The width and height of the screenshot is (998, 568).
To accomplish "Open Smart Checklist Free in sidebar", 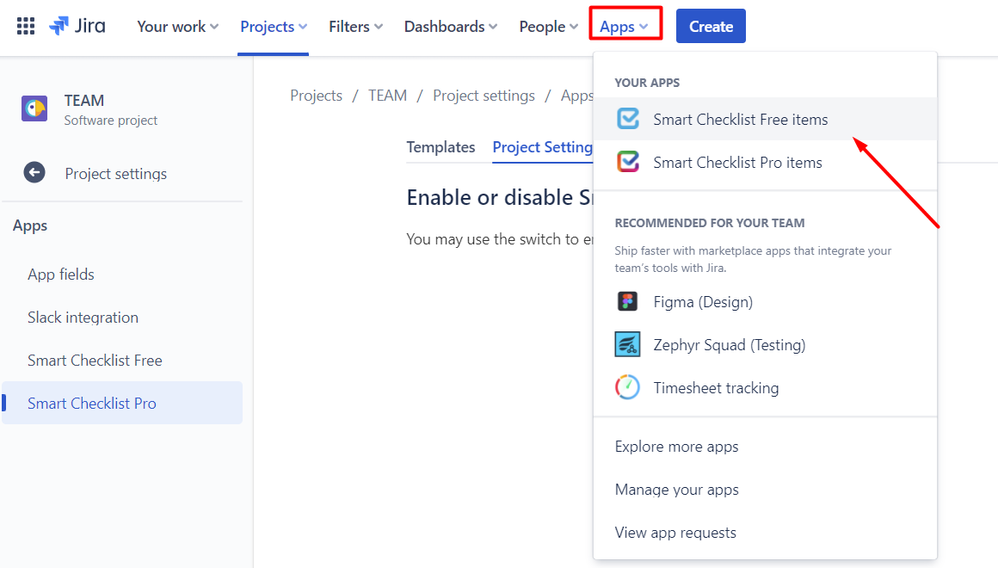I will pos(122,360).
